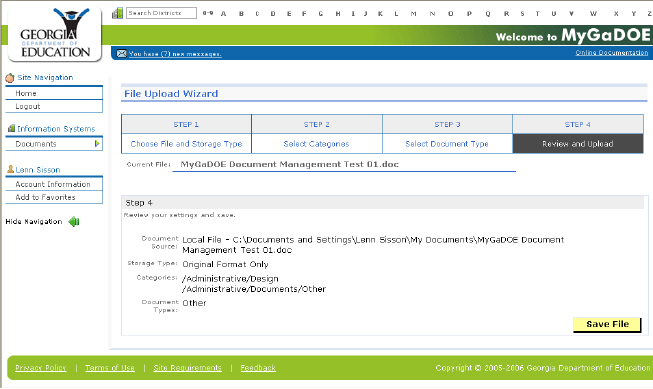Filter districts by 0-9

208,13
